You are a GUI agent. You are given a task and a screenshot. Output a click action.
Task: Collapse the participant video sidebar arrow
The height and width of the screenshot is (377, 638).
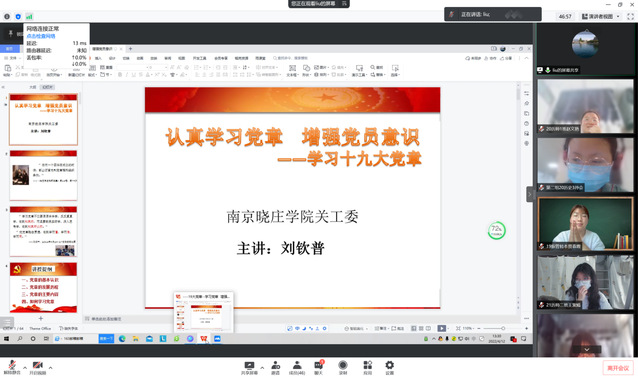(529, 194)
